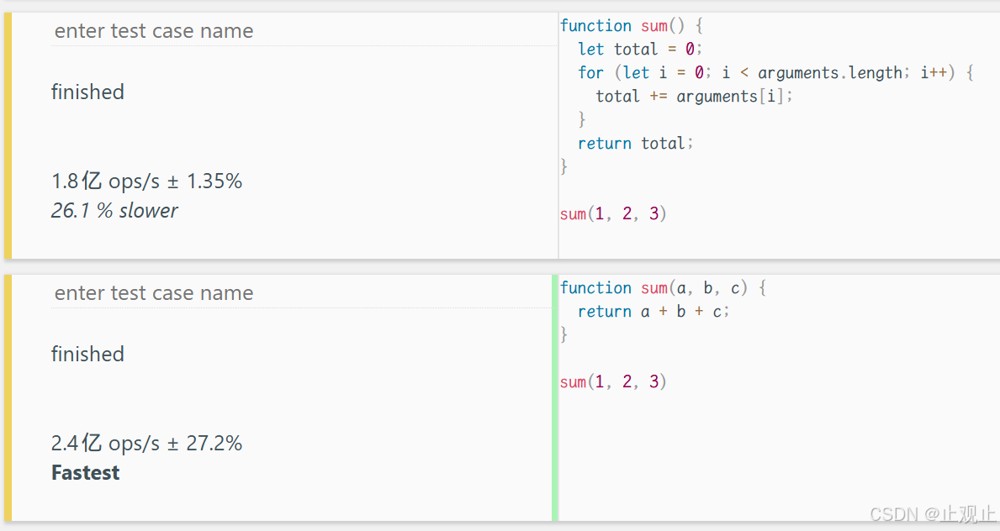Place cursor in the for loop line

click(776, 73)
